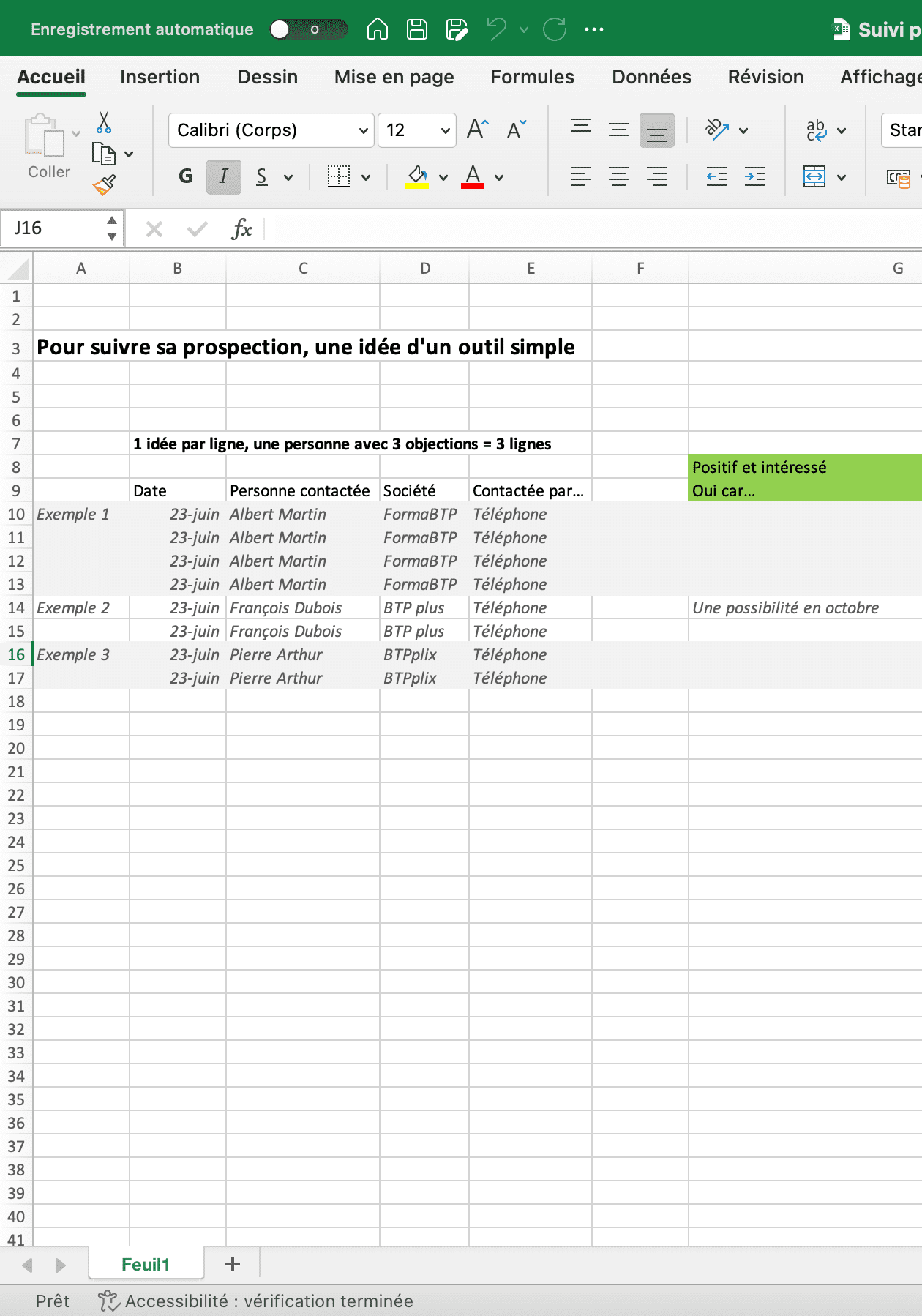
Task: Click the text orientation icon
Action: (x=717, y=130)
